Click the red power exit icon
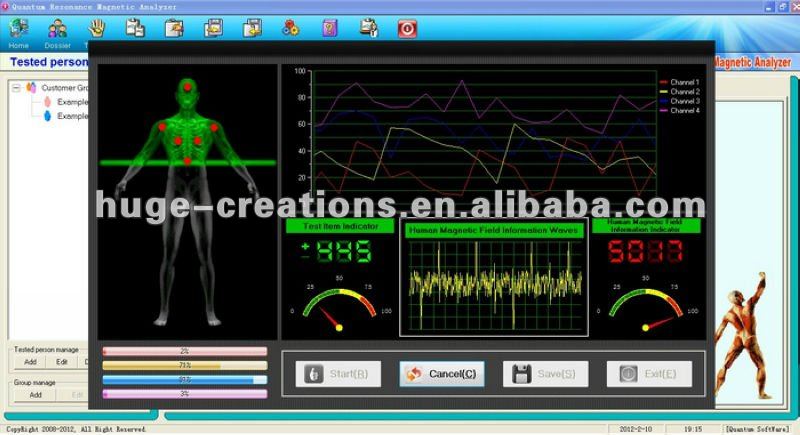The image size is (800, 435). click(x=407, y=29)
